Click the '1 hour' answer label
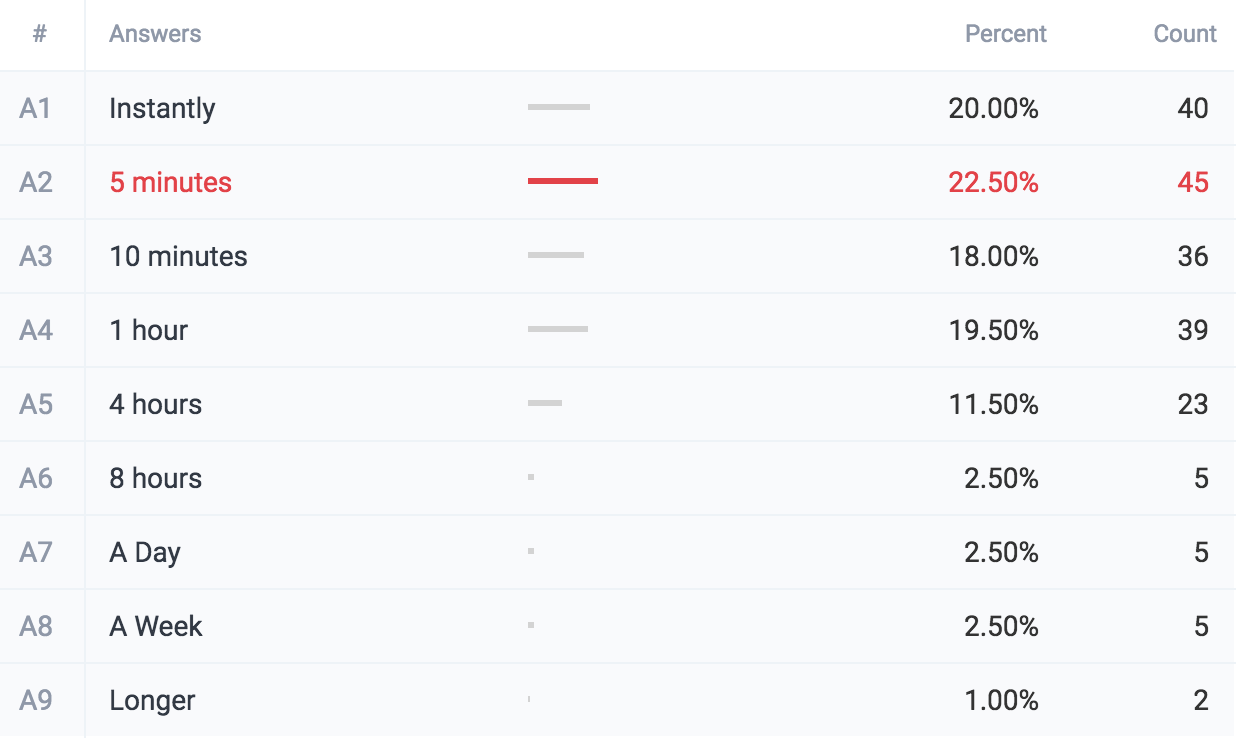The image size is (1236, 738). 148,330
